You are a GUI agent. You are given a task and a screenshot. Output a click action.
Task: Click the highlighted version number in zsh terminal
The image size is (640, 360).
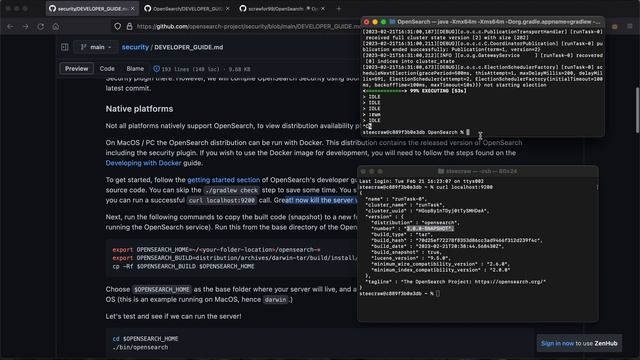tap(430, 229)
